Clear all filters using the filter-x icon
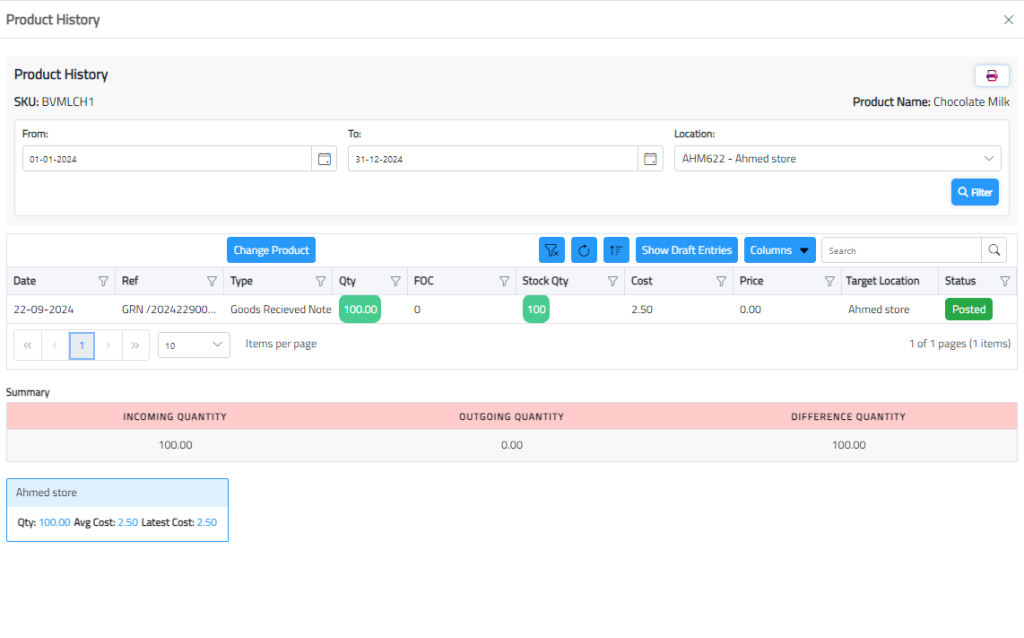Screen dimensions: 1024x638 [552, 250]
